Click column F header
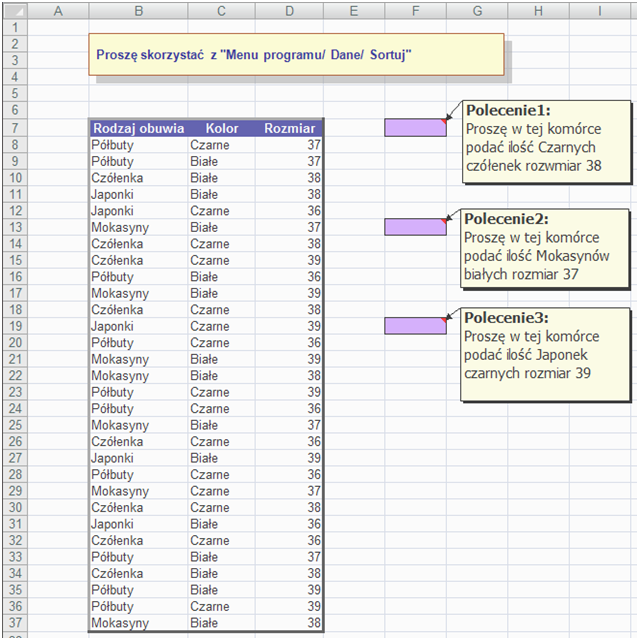 415,11
